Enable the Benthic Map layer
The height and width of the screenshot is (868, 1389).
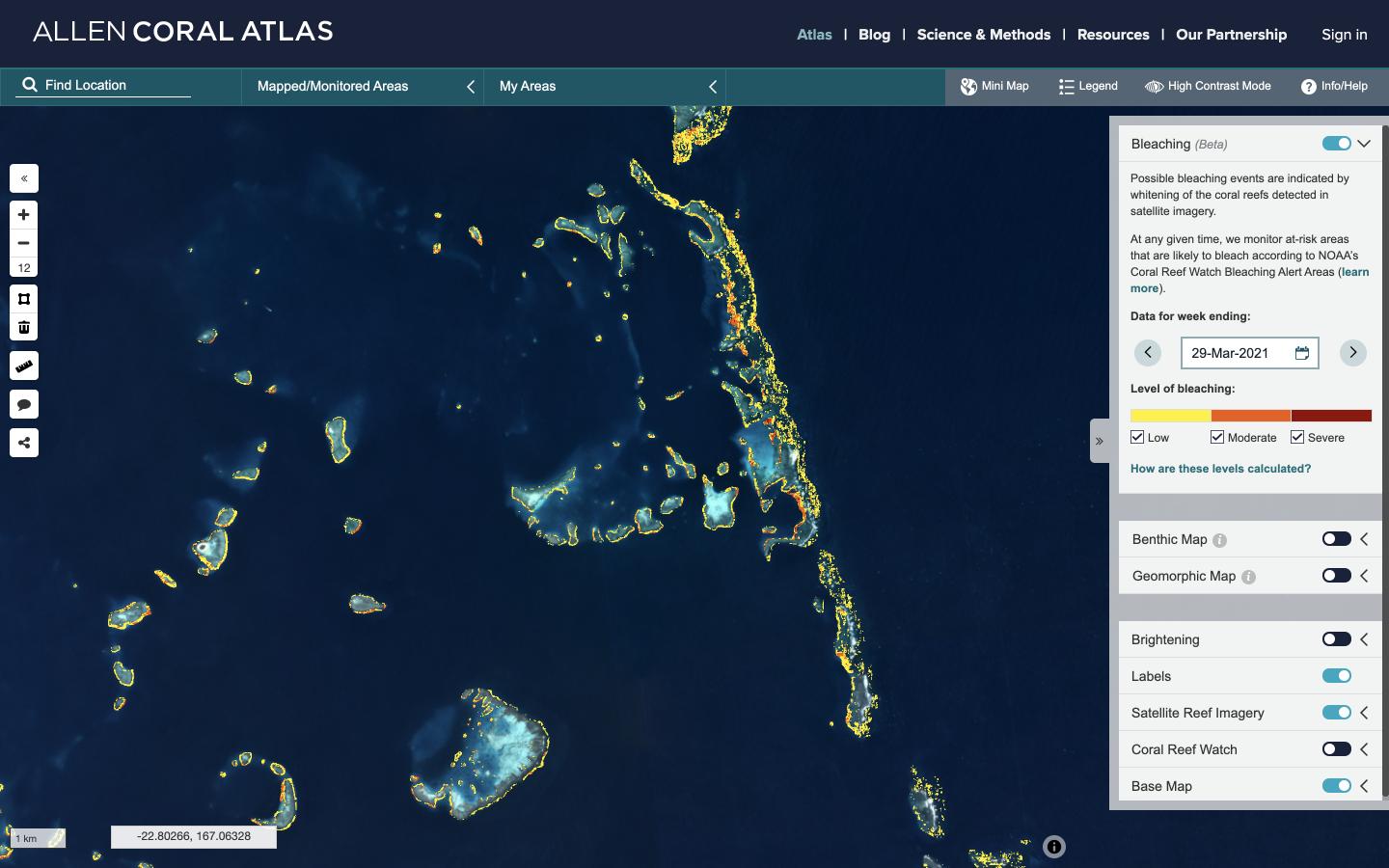click(1337, 539)
